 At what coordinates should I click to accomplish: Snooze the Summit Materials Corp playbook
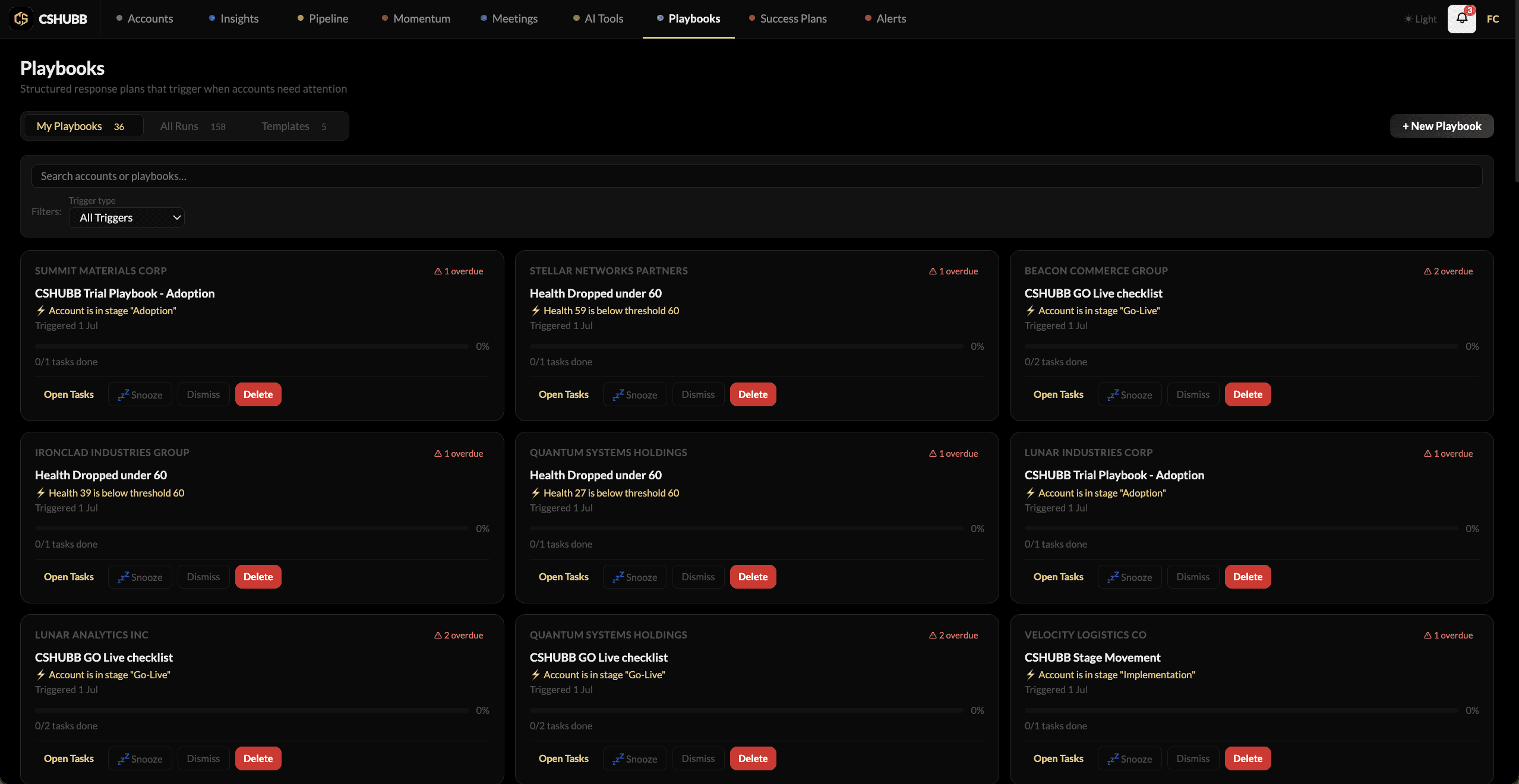pyautogui.click(x=140, y=395)
